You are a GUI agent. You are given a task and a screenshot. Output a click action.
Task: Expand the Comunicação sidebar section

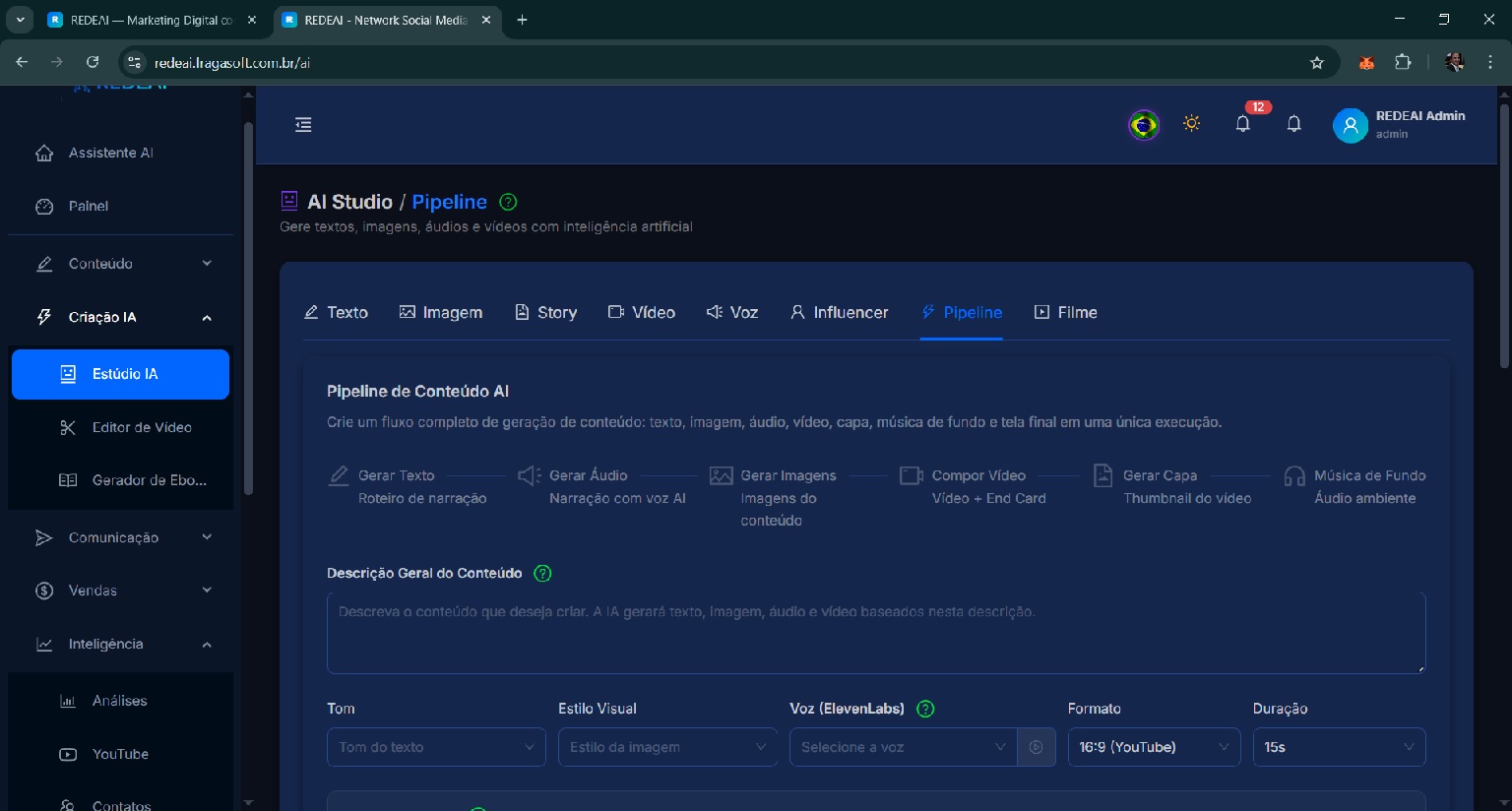[x=121, y=537]
